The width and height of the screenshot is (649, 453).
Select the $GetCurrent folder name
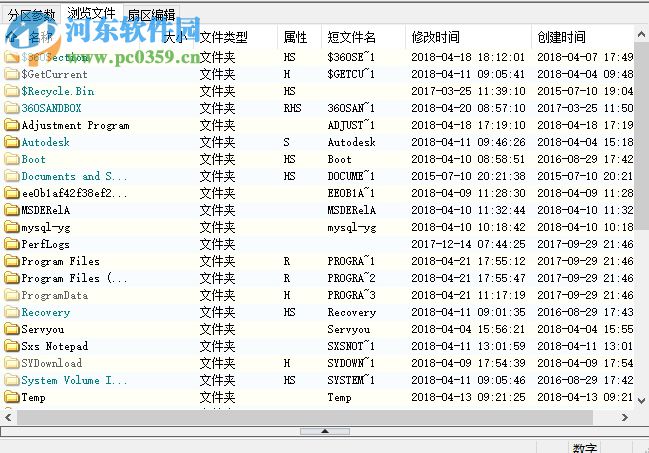[x=54, y=75]
